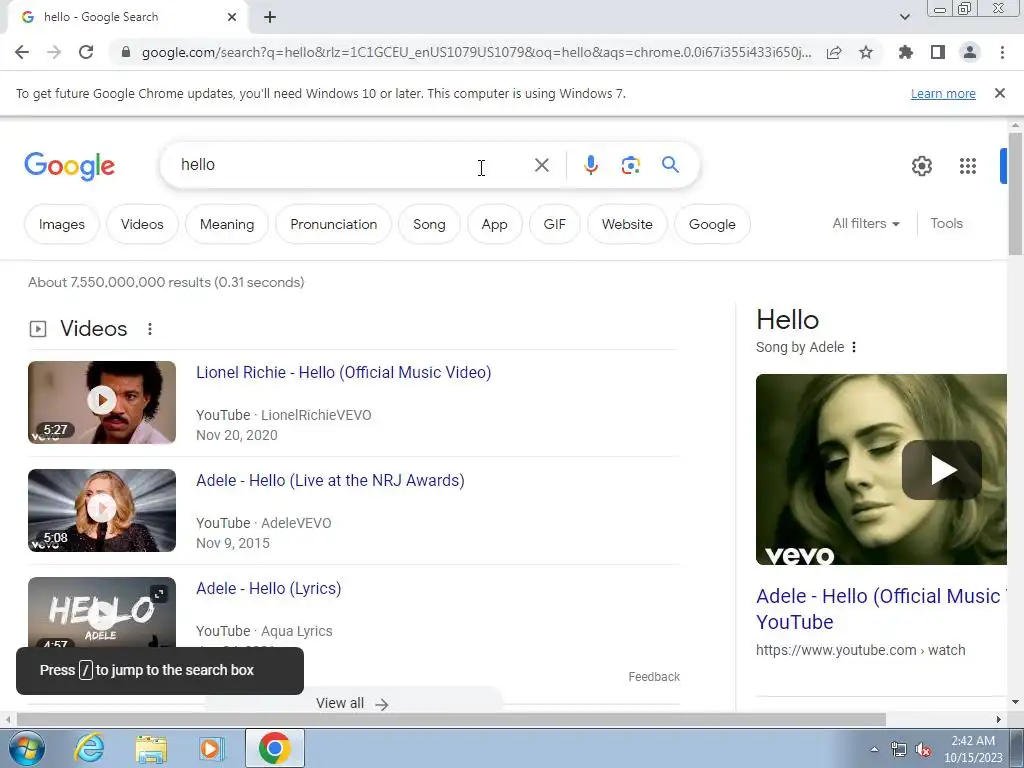Expand the All filters dropdown

[866, 223]
